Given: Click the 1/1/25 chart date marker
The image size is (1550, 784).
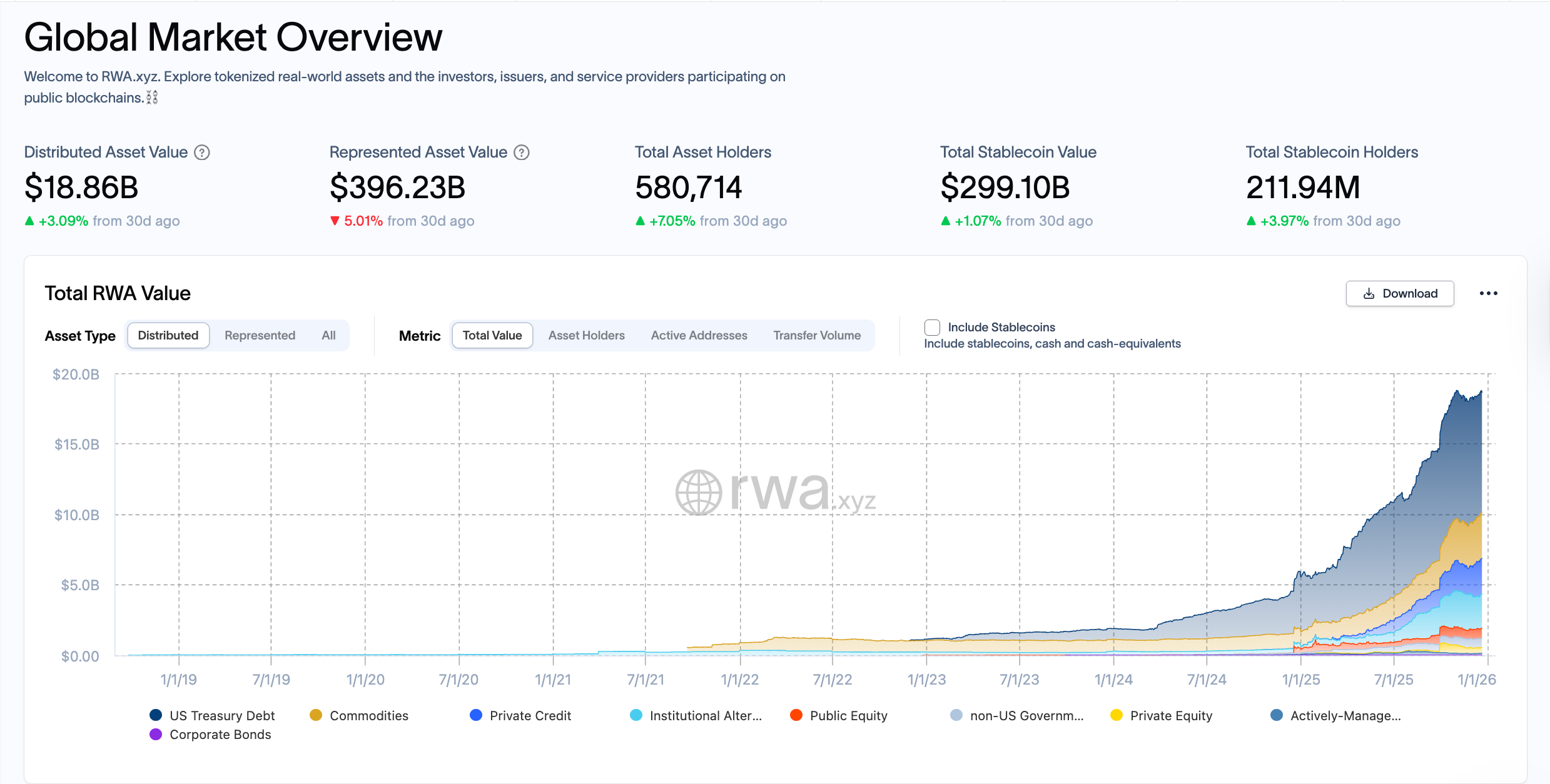Looking at the screenshot, I should coord(1300,680).
